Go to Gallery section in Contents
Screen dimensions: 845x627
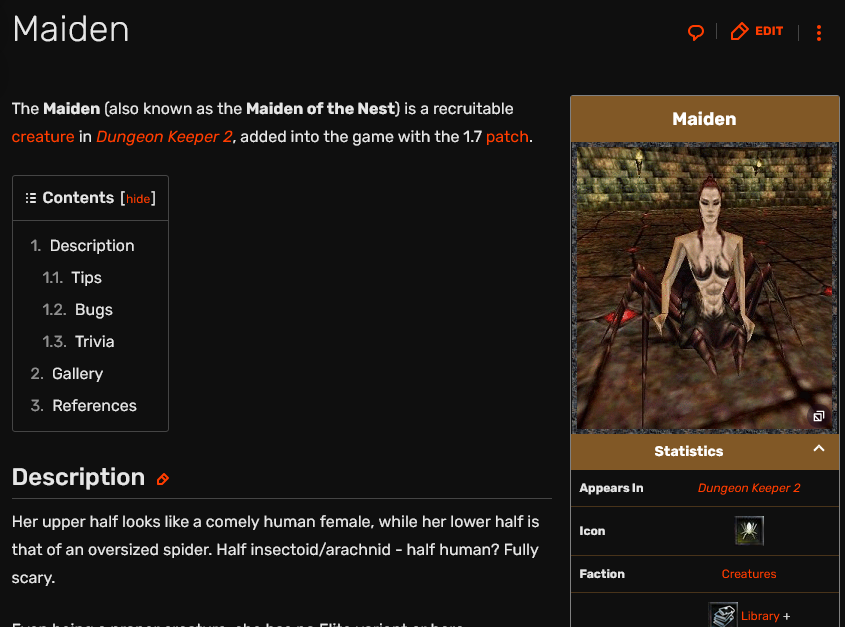[x=77, y=374]
